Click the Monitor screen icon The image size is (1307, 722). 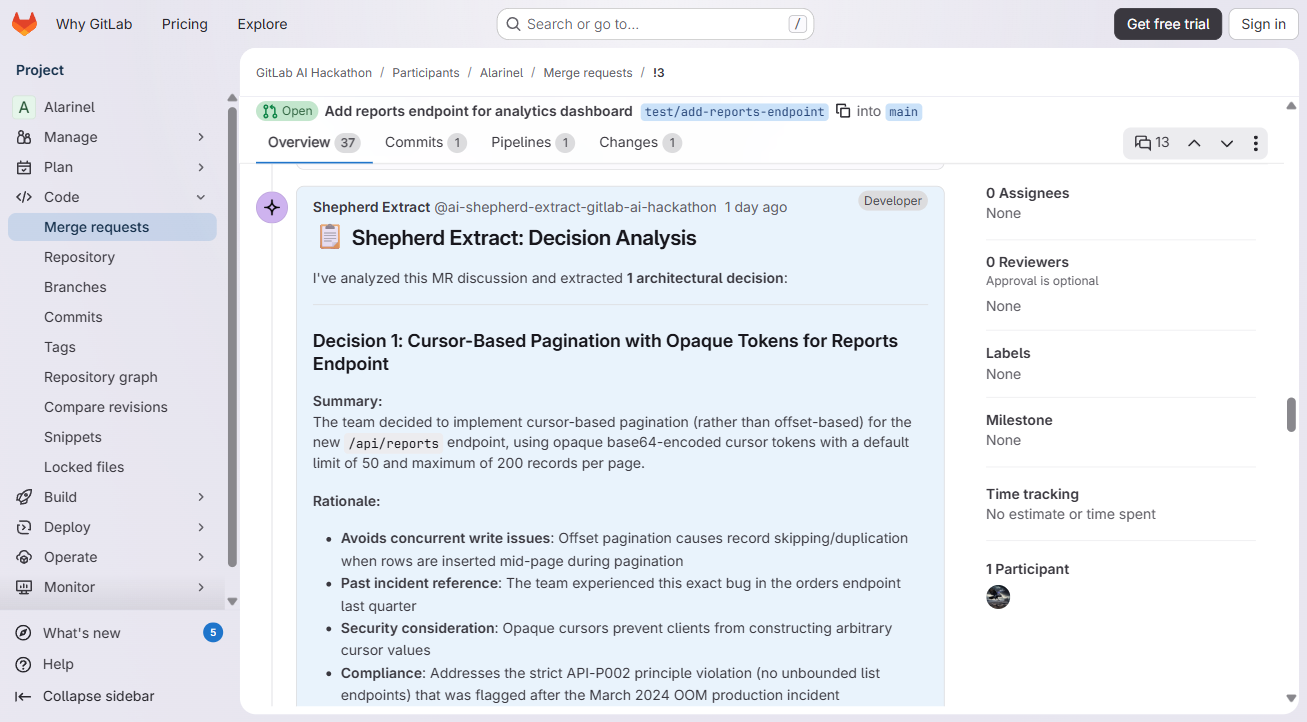[x=24, y=587]
